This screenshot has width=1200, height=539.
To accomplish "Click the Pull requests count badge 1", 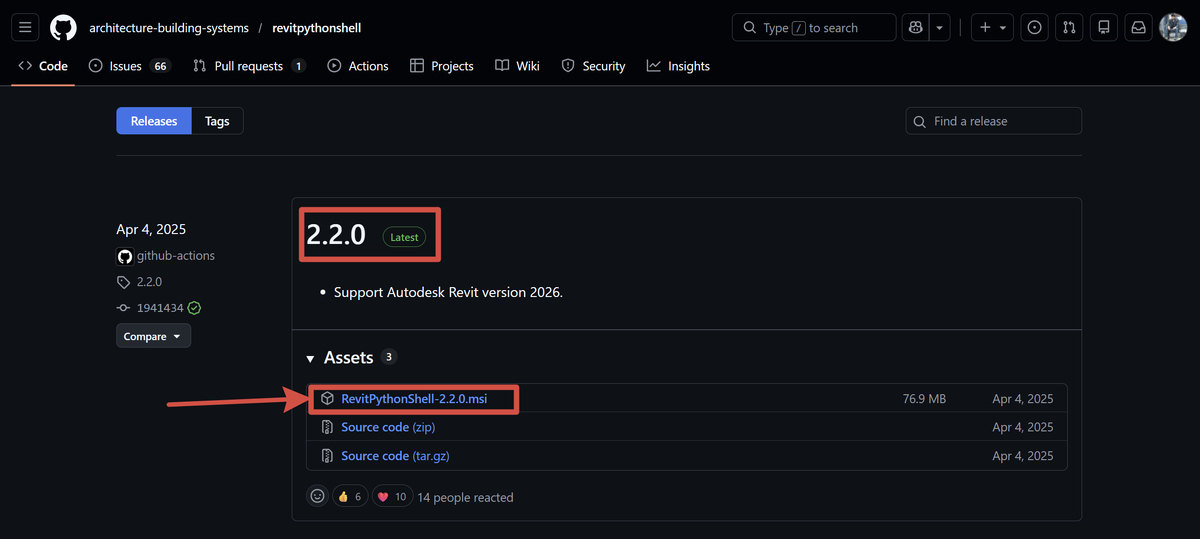I will 298,66.
